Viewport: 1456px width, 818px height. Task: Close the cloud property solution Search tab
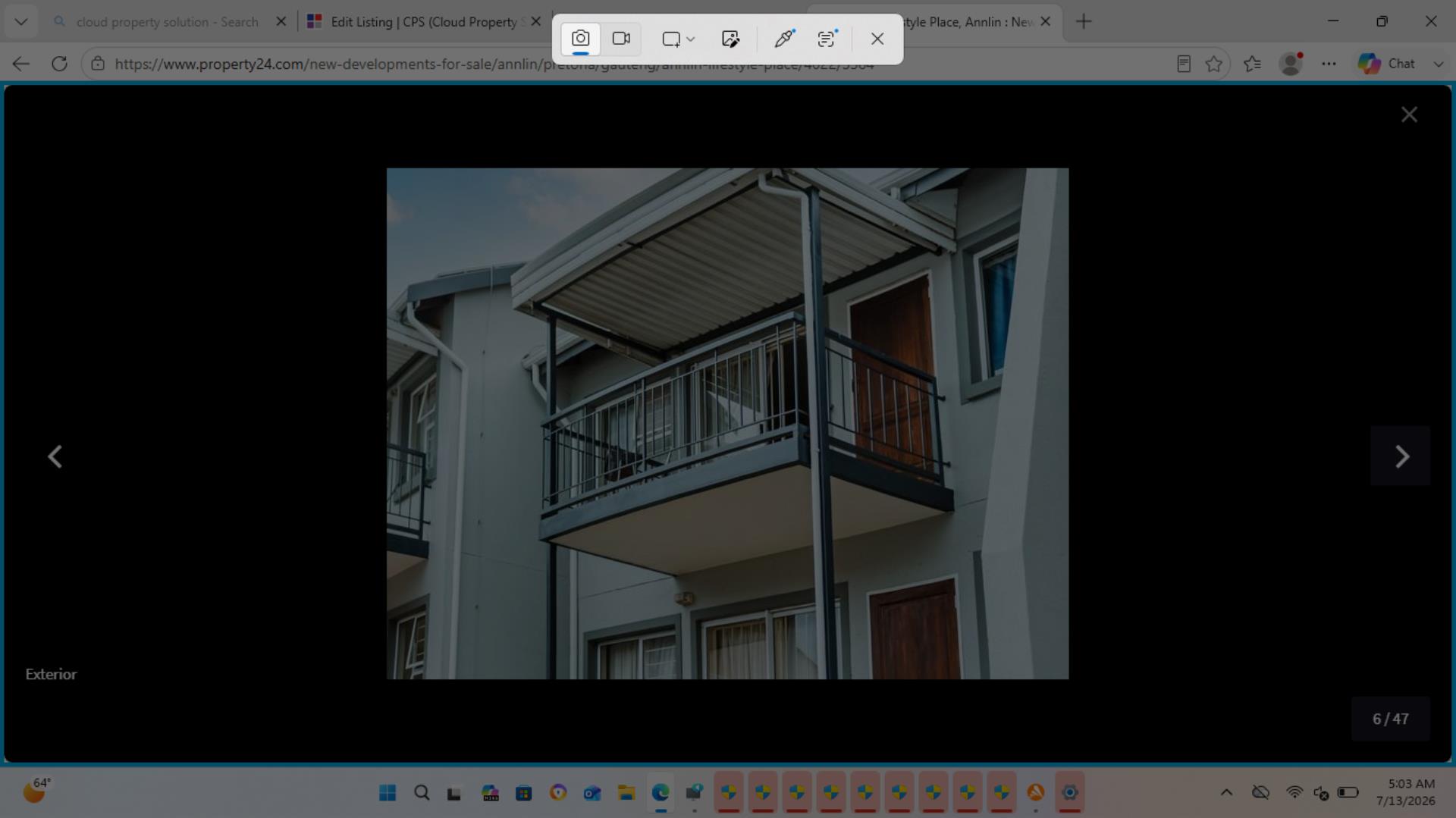(281, 22)
